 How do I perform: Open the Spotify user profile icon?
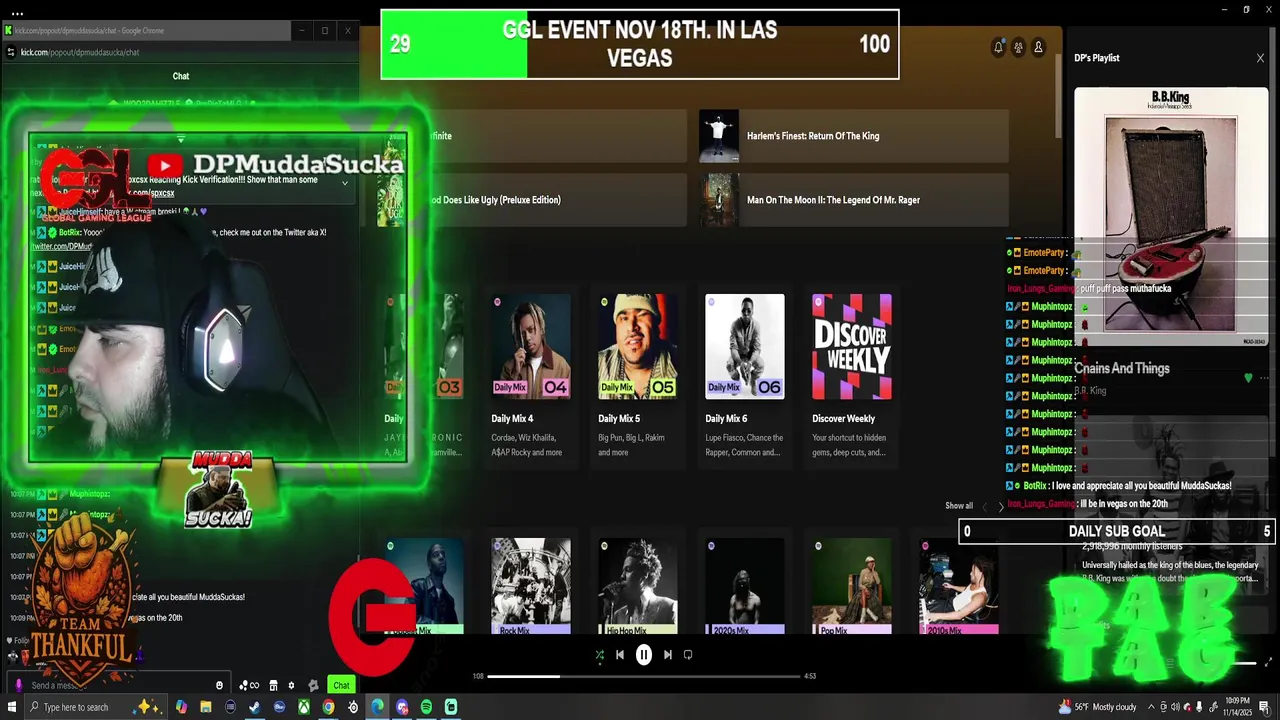pyautogui.click(x=1038, y=47)
